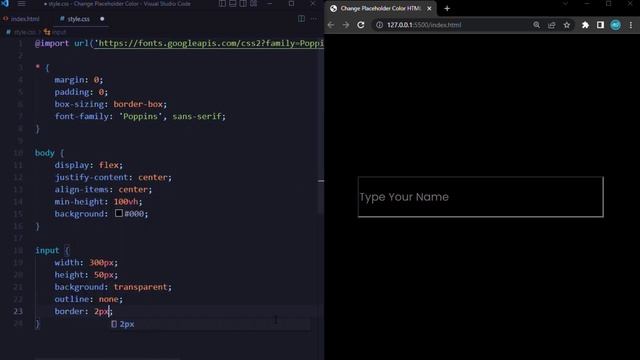The image size is (640, 360).
Task: Go back in the browser
Action: (331, 25)
